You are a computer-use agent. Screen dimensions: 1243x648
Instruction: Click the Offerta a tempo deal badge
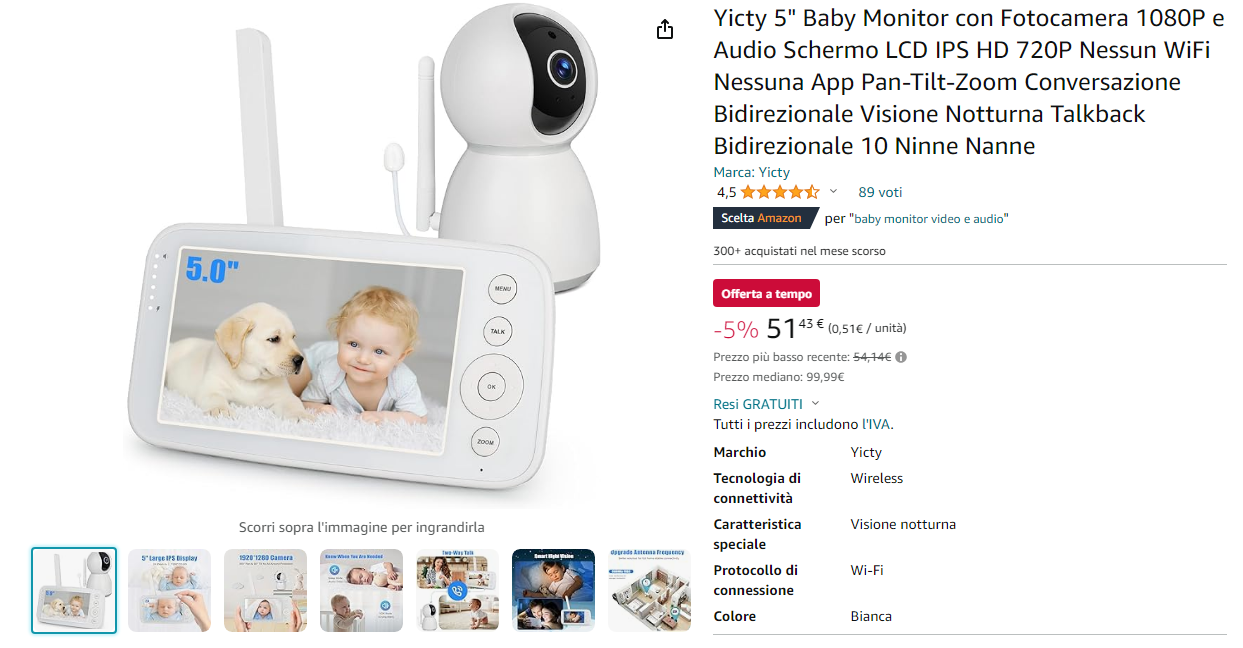pyautogui.click(x=766, y=293)
